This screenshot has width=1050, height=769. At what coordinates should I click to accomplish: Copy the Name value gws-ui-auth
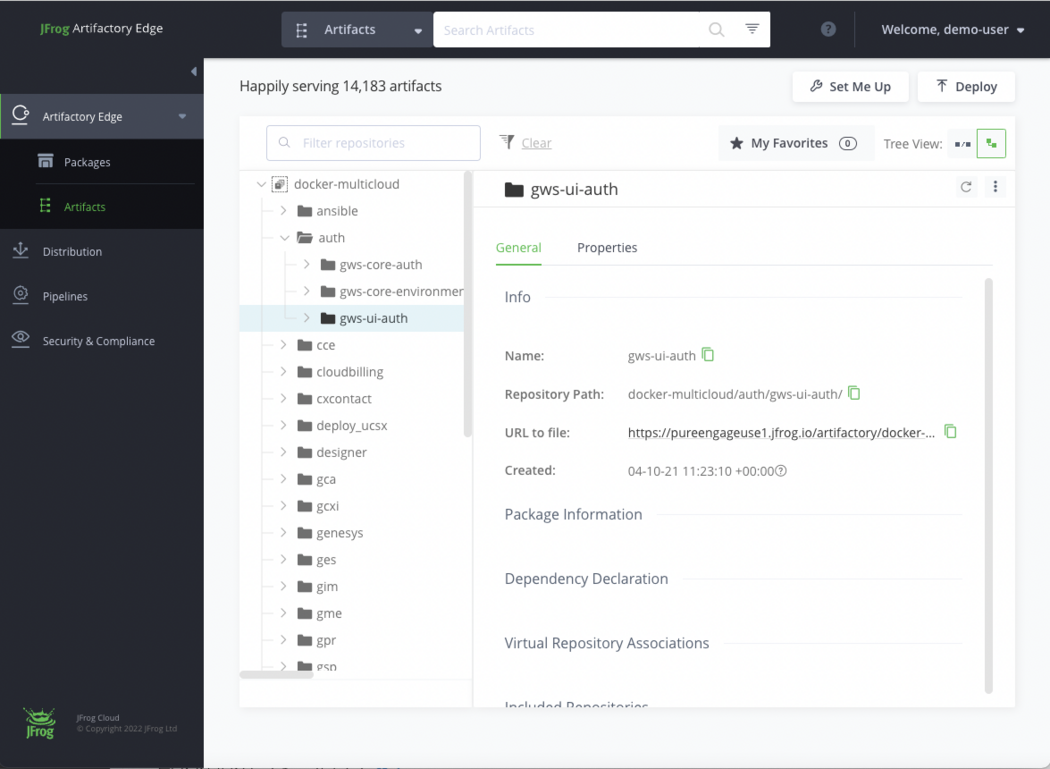coord(708,354)
